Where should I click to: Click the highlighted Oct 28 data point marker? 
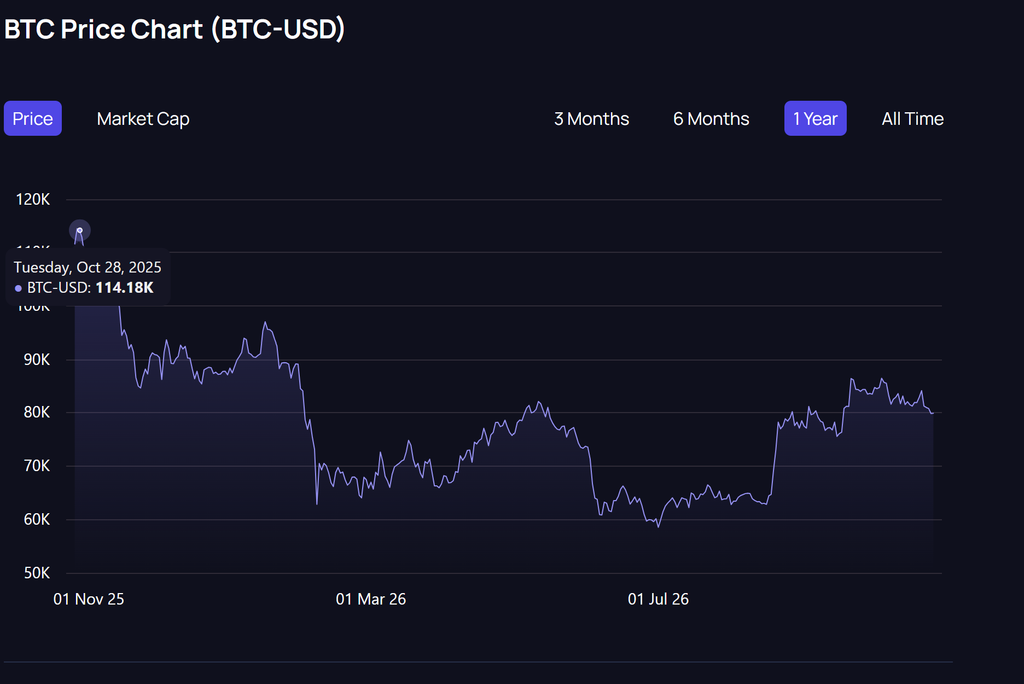80,231
